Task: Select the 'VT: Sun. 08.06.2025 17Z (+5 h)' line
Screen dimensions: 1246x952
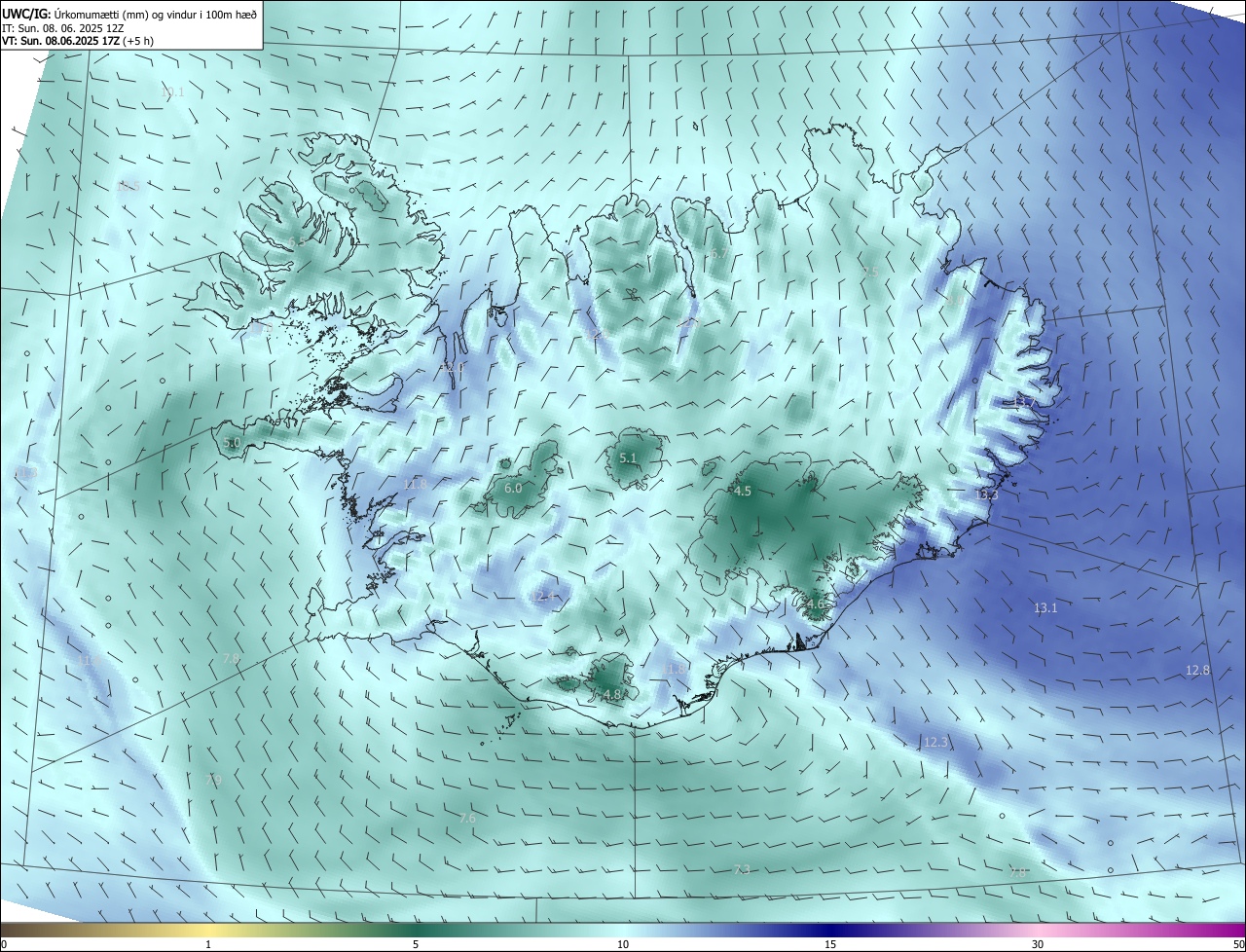Action: tap(77, 41)
